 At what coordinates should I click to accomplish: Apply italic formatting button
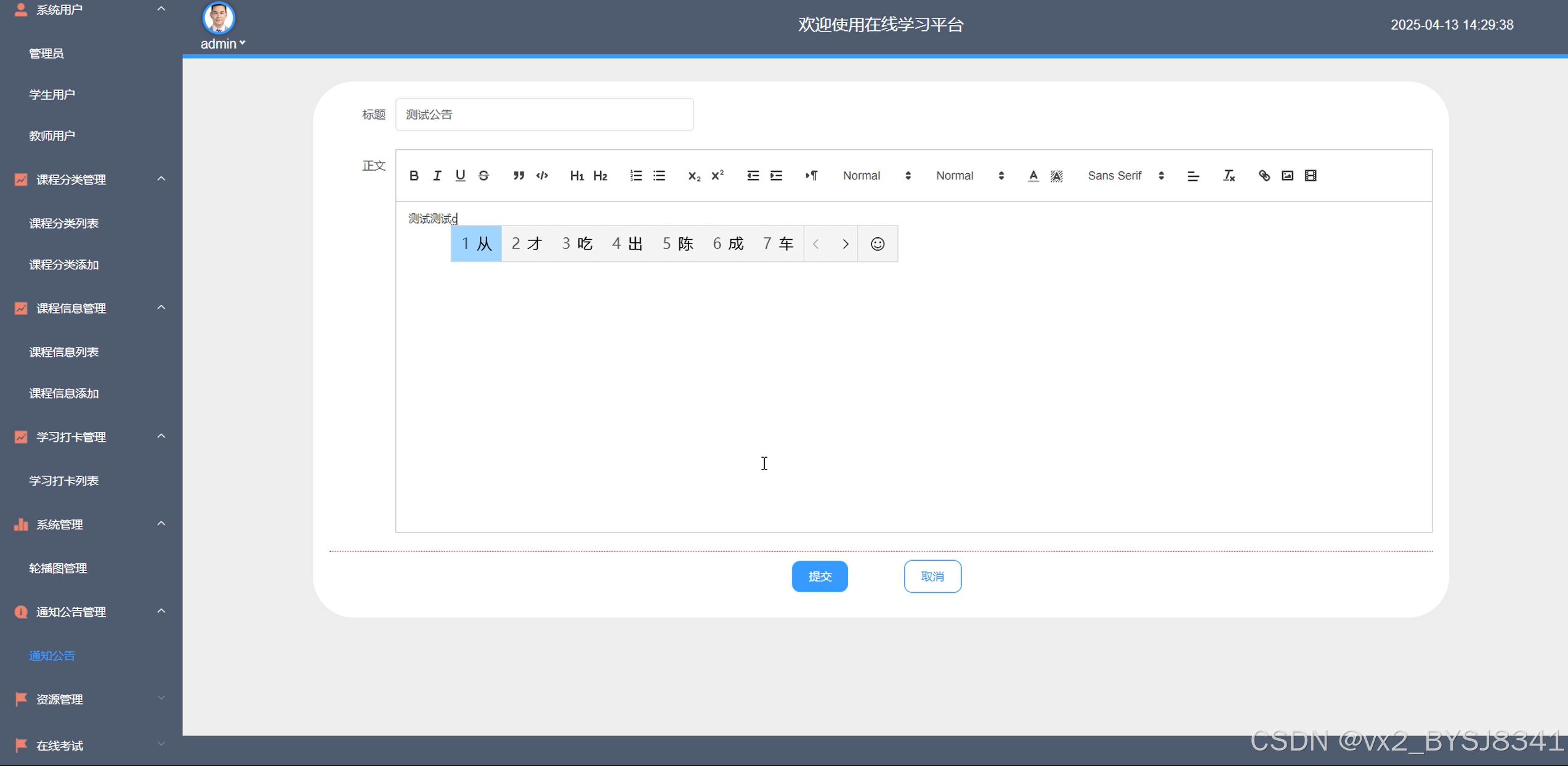point(437,176)
